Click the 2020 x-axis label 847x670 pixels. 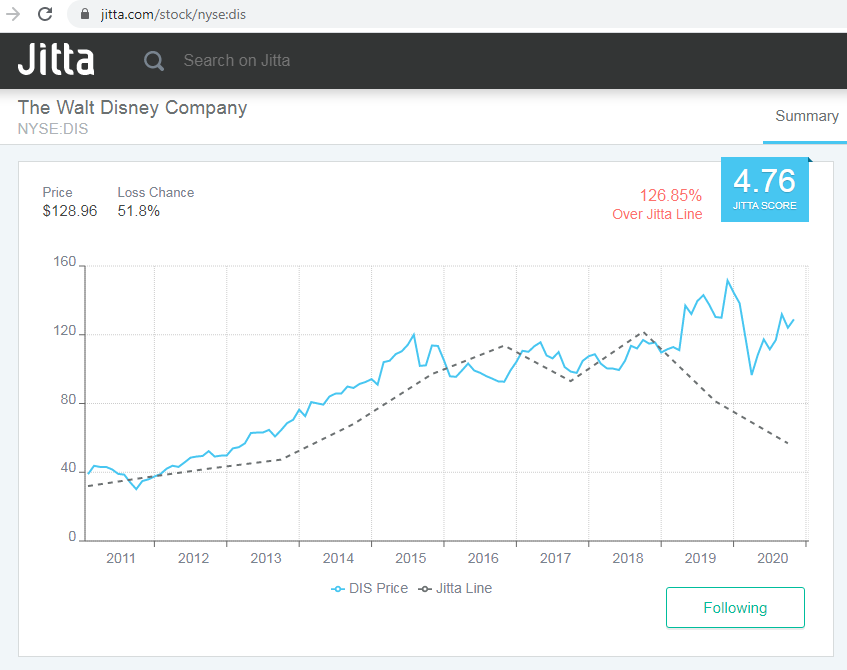click(772, 558)
